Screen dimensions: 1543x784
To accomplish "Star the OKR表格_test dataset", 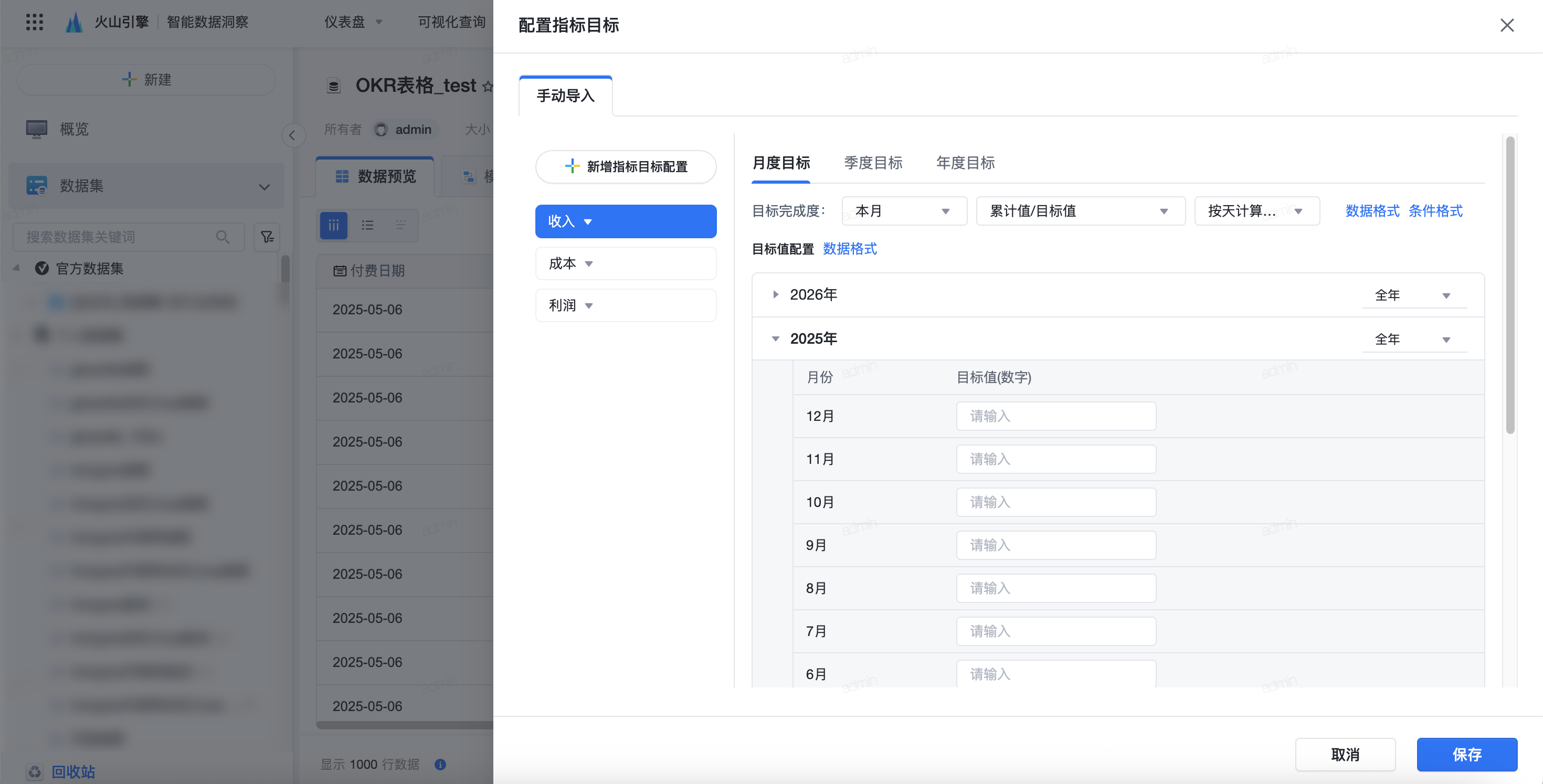I will click(488, 87).
